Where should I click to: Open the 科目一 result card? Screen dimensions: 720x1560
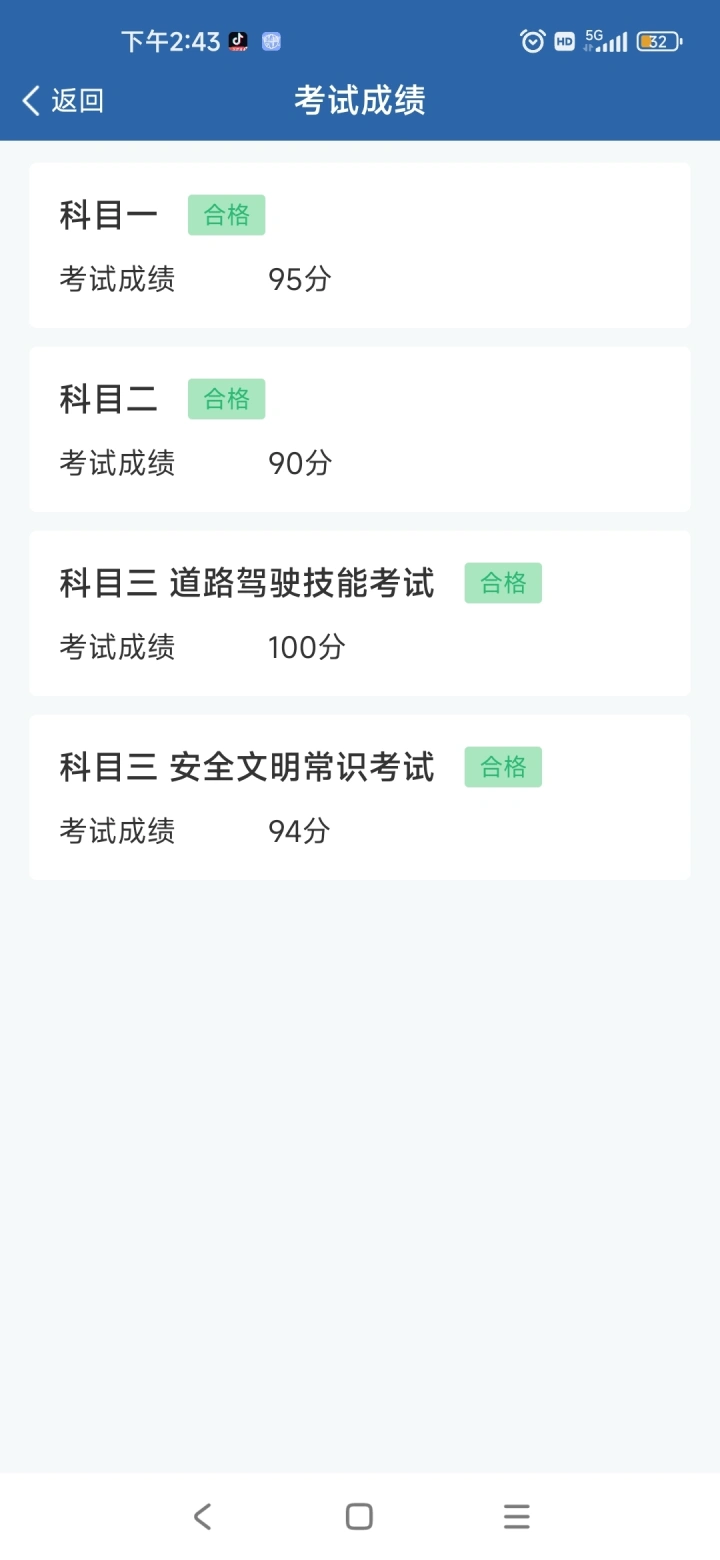(360, 245)
